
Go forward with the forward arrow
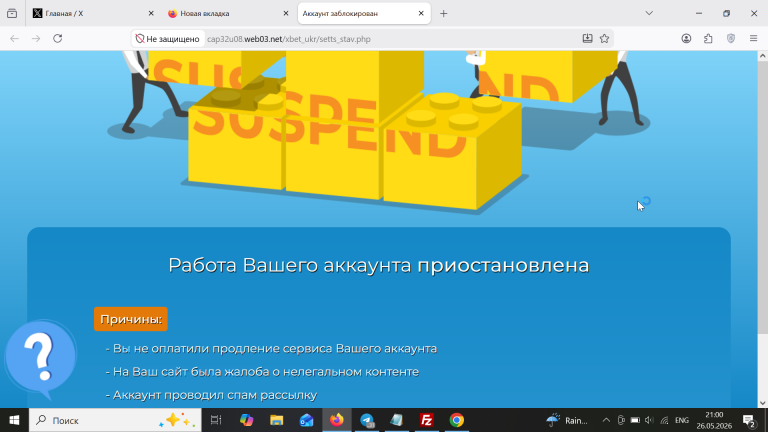(x=36, y=39)
